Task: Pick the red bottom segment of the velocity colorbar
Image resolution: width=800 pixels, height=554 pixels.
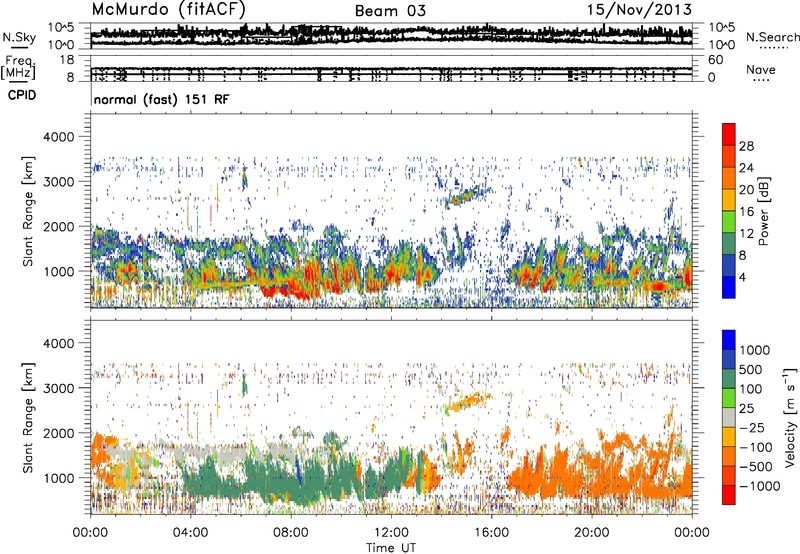Action: [x=729, y=495]
